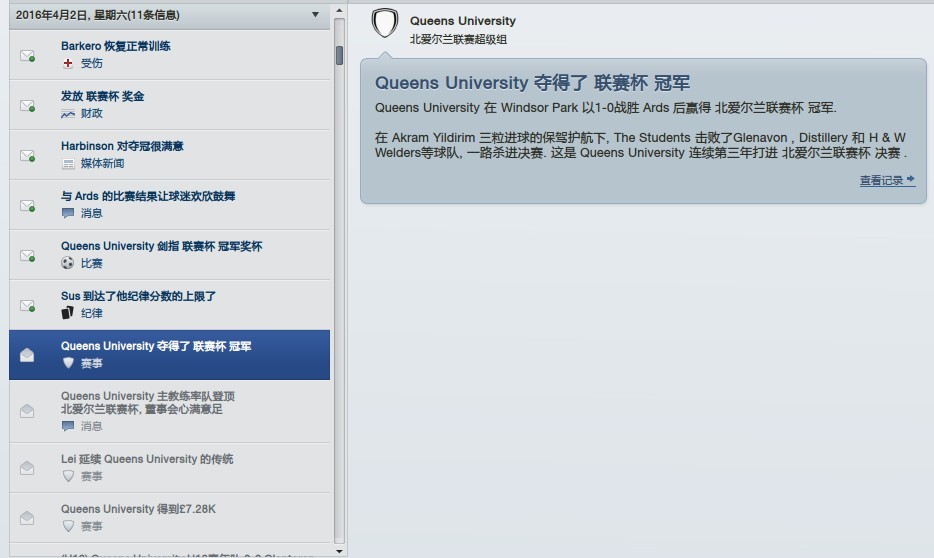Click the red cross injury icon
Screen dimensions: 934x558
pyautogui.click(x=68, y=63)
